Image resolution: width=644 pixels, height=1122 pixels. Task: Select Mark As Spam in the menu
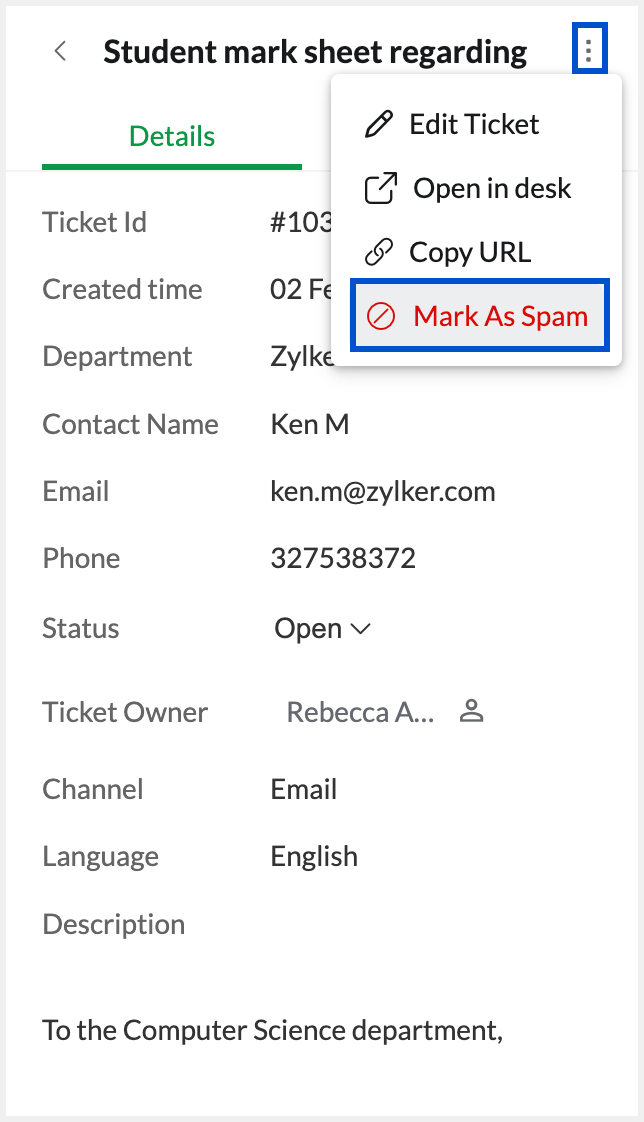(x=479, y=317)
